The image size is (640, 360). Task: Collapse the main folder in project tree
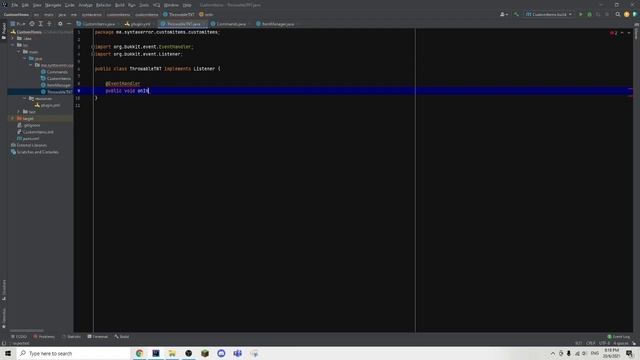click(19, 52)
